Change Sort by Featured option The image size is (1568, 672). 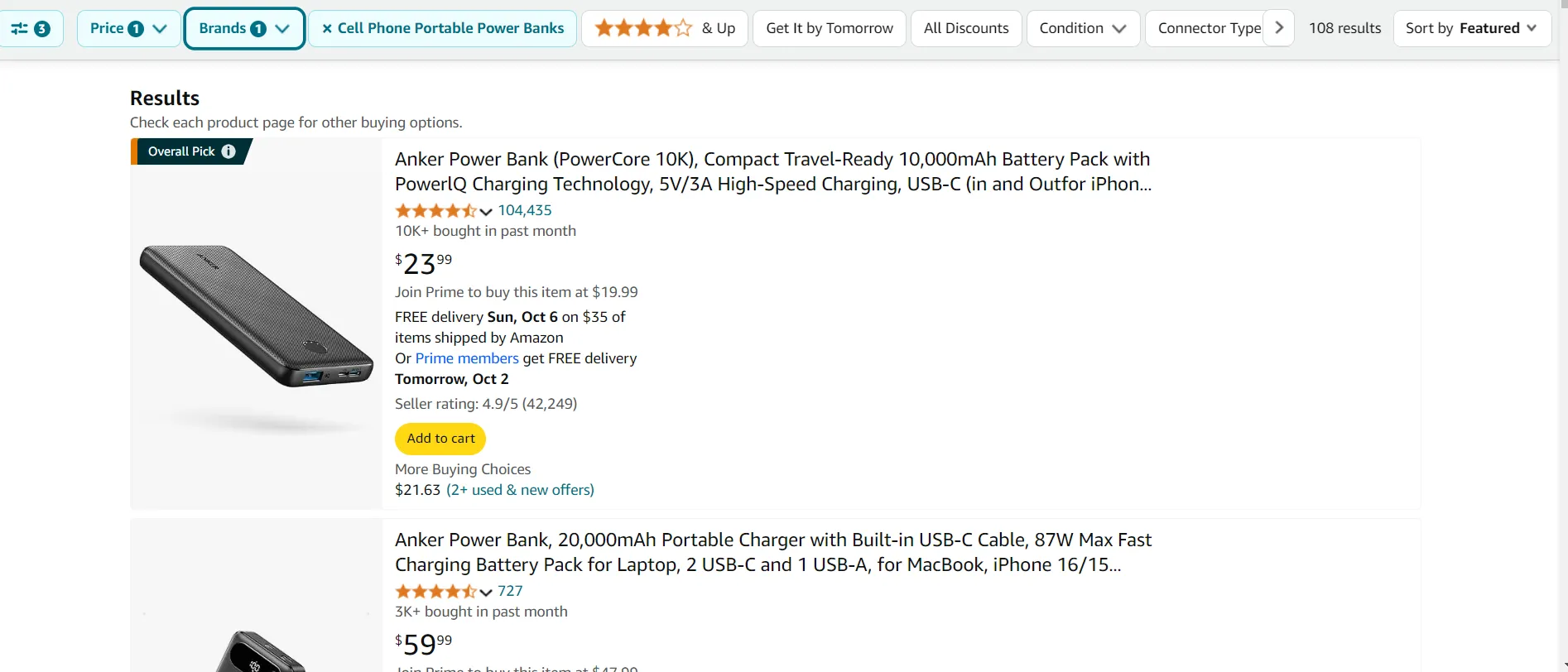pos(1472,27)
